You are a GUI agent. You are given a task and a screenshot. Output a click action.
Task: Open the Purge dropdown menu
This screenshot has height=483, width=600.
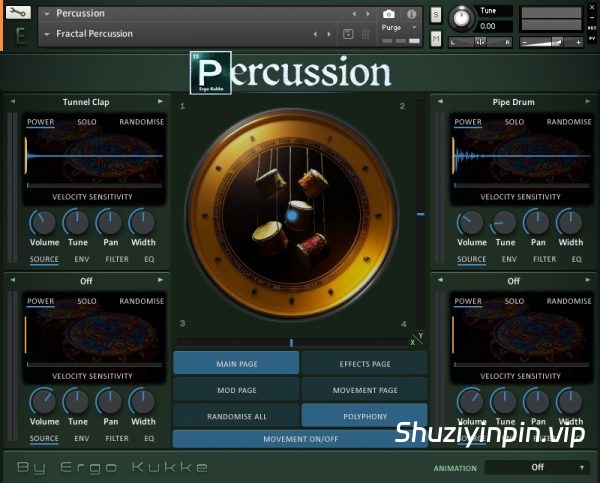pos(398,28)
